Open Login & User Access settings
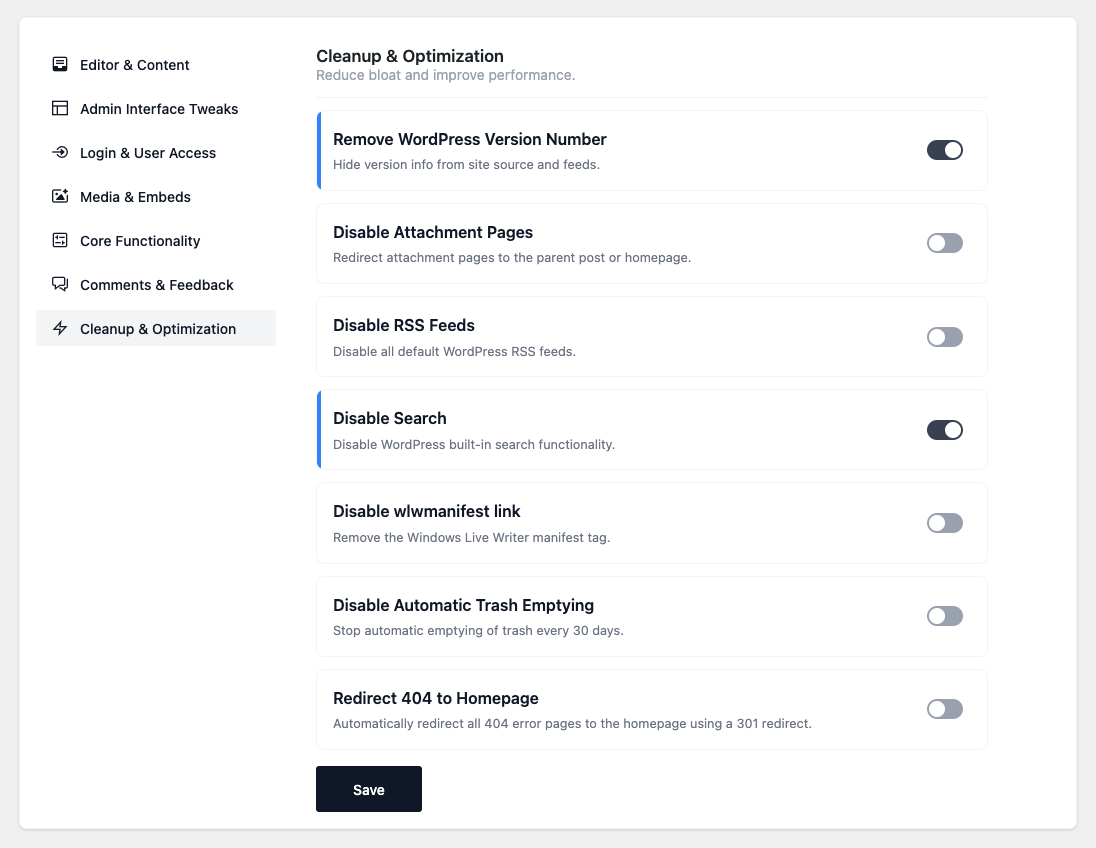 (x=148, y=153)
